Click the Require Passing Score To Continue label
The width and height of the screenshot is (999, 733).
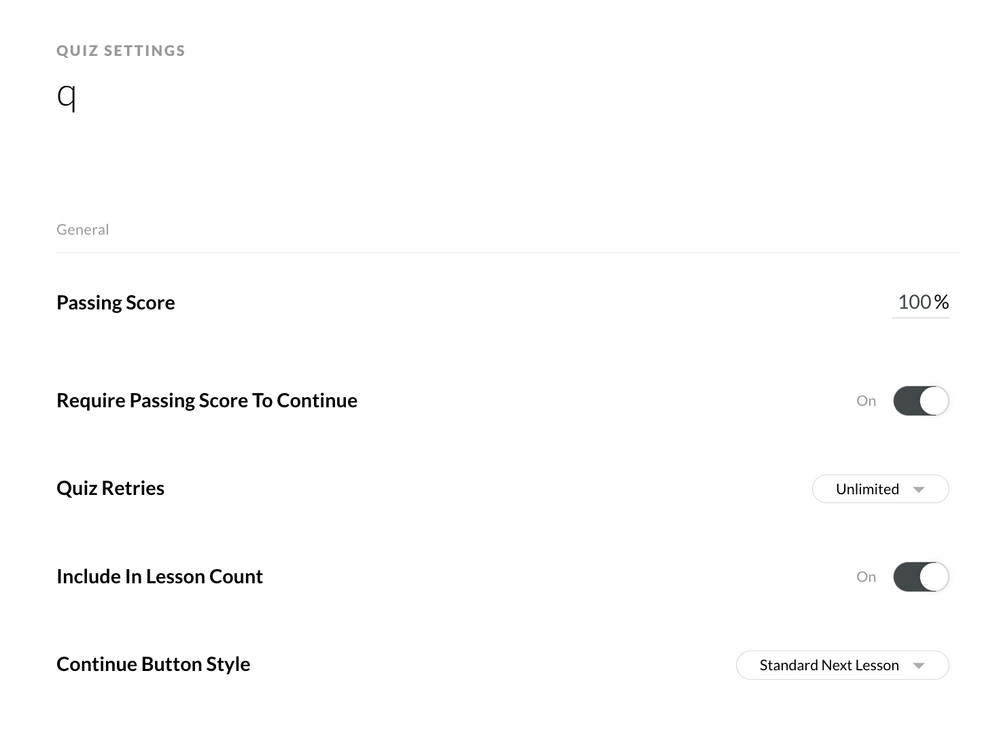point(207,401)
